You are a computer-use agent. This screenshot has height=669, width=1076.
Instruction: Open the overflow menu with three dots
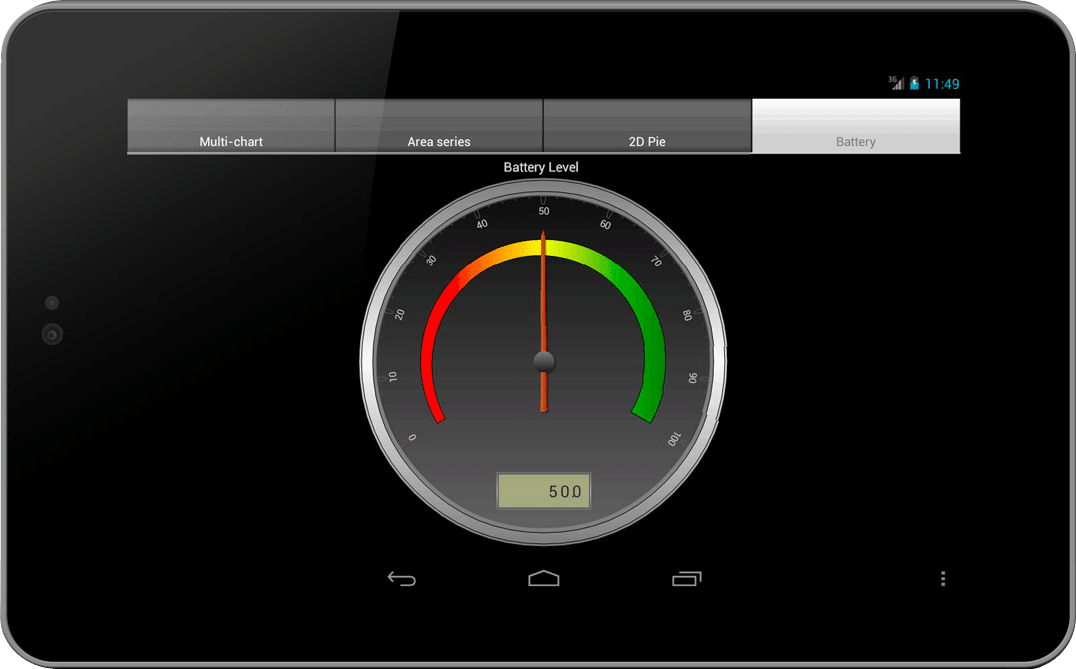click(942, 578)
